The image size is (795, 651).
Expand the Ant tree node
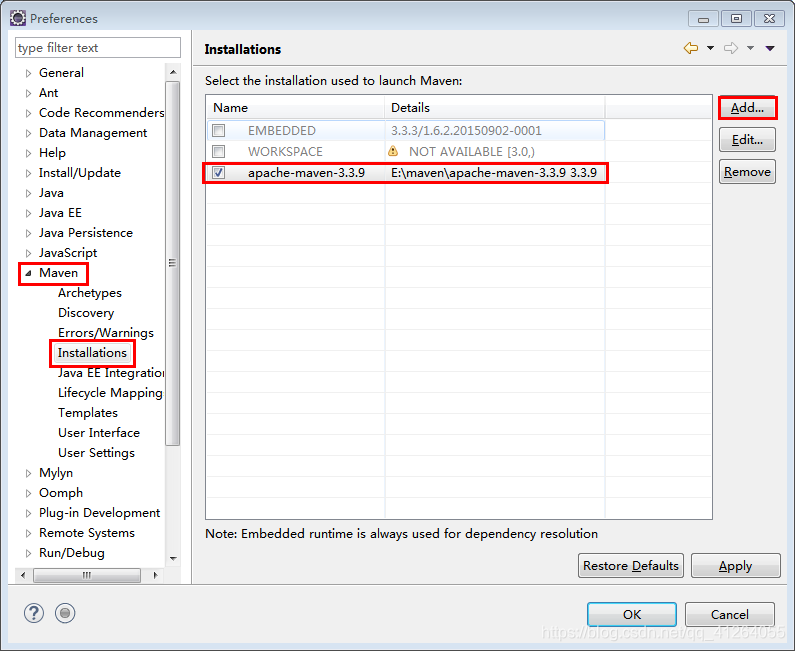28,93
